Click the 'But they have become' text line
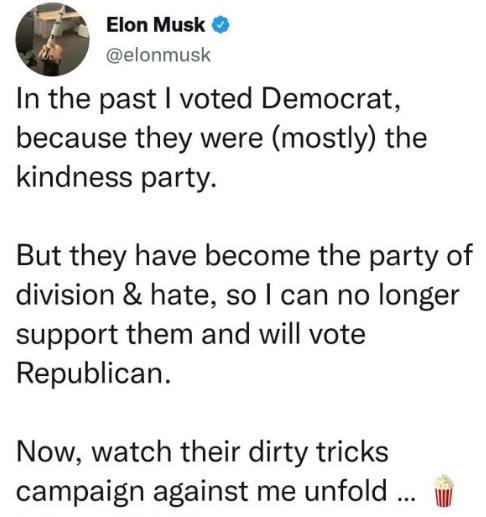 tap(163, 256)
